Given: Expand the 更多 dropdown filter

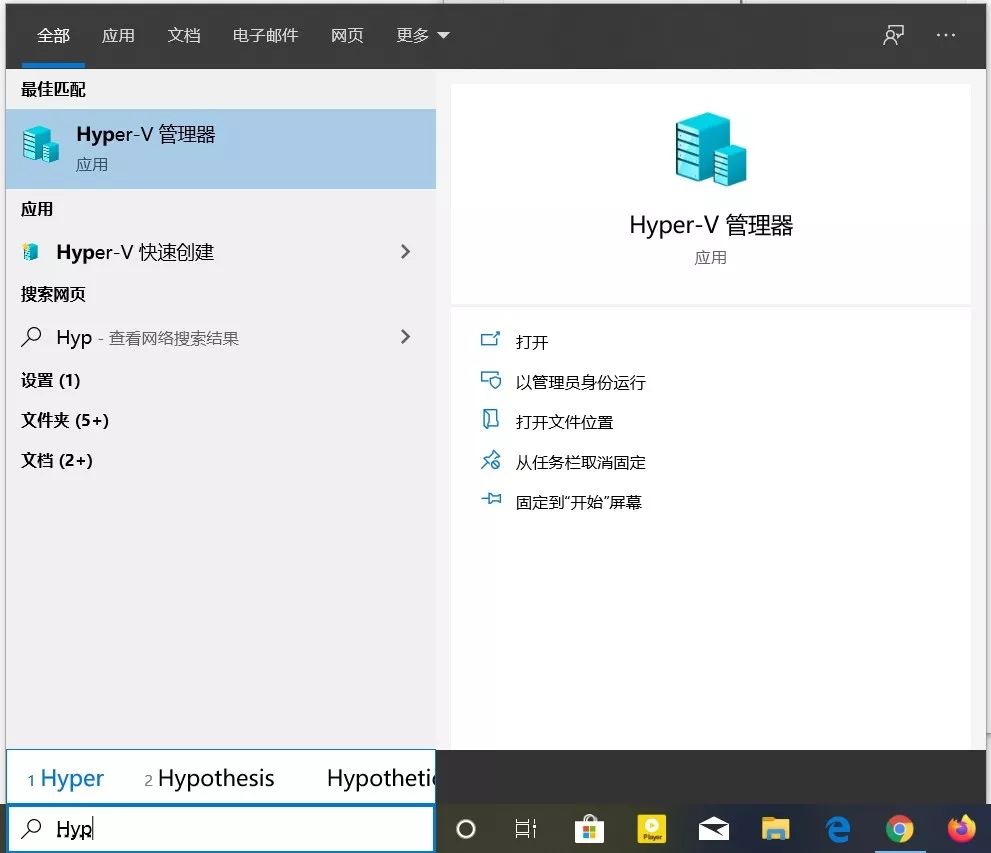Looking at the screenshot, I should (422, 35).
